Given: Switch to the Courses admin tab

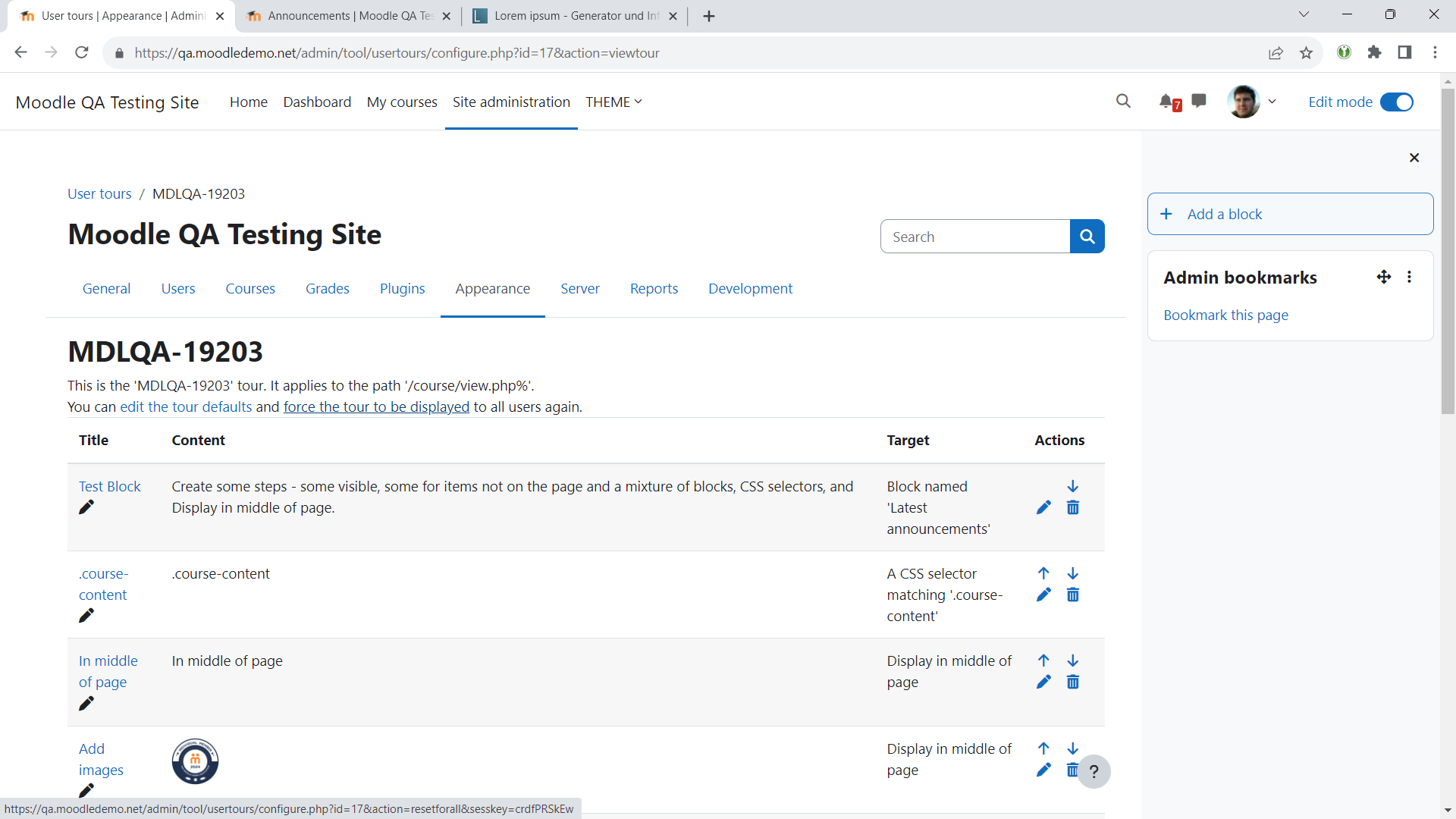Looking at the screenshot, I should click(x=250, y=288).
